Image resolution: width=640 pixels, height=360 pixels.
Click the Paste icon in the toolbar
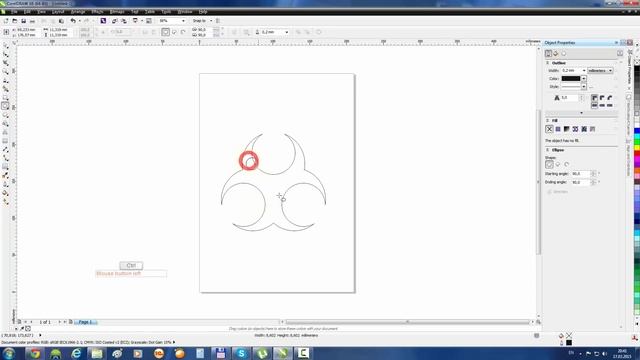point(61,21)
